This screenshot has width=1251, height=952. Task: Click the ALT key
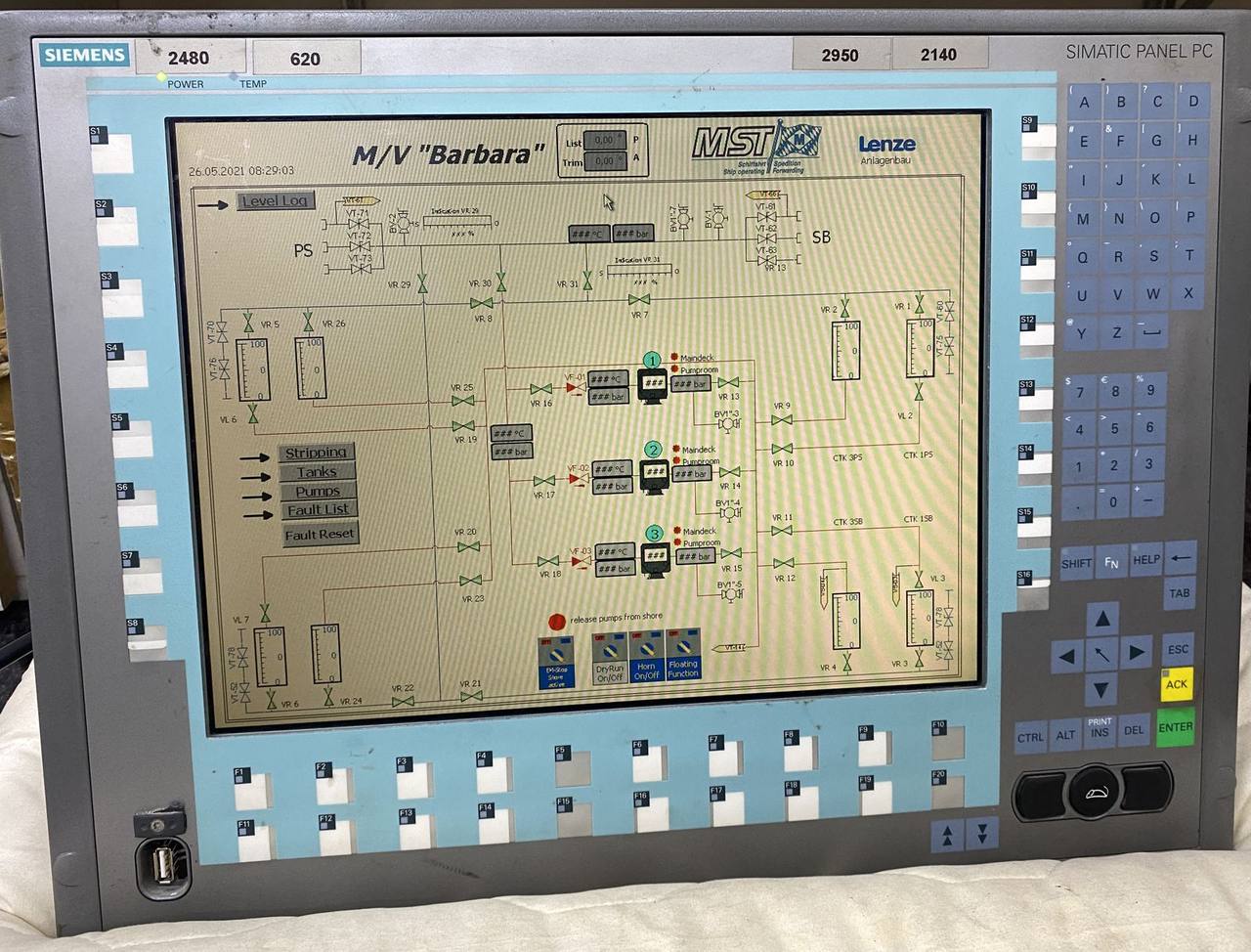tap(1065, 734)
